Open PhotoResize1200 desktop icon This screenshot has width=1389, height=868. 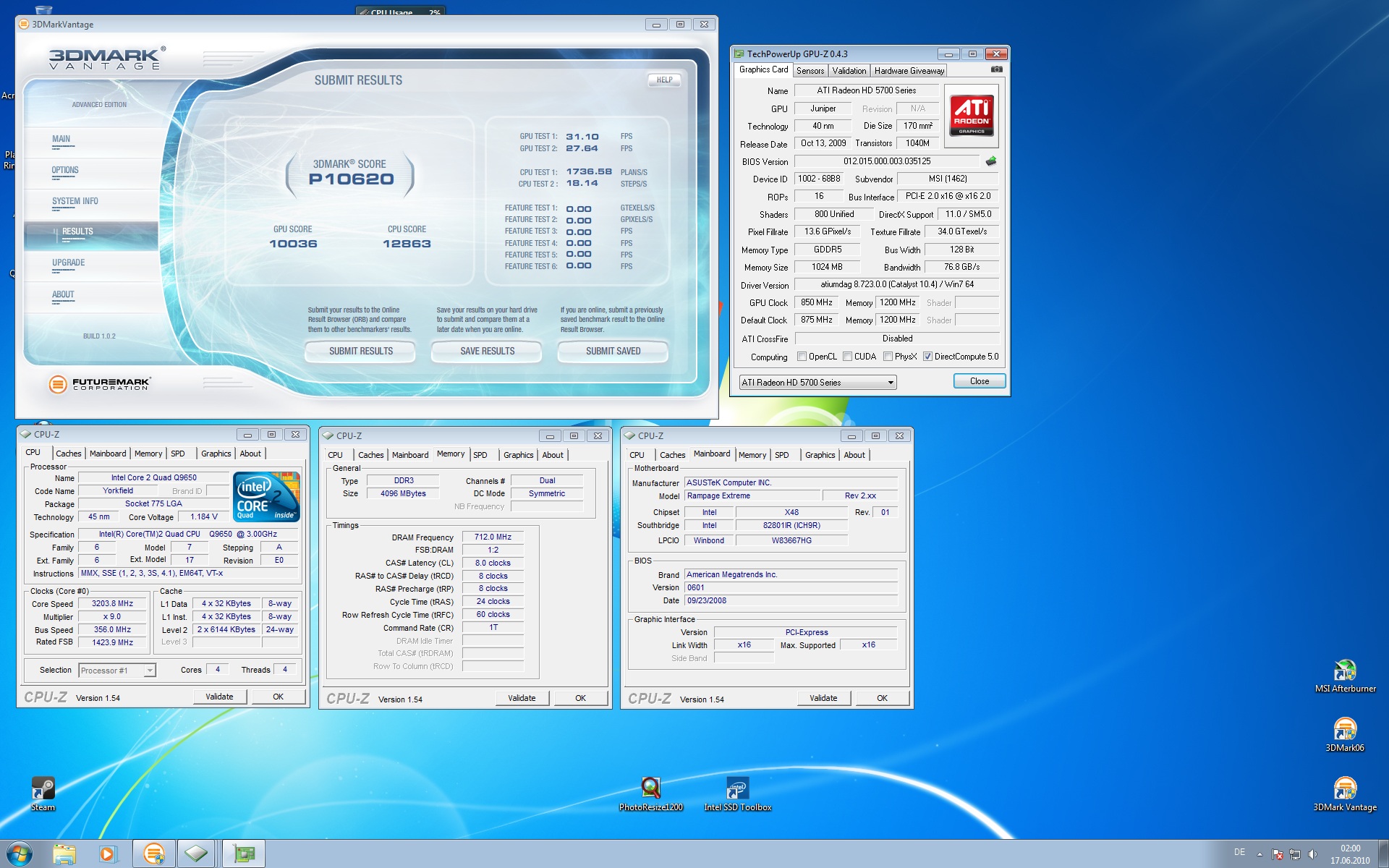pyautogui.click(x=651, y=794)
